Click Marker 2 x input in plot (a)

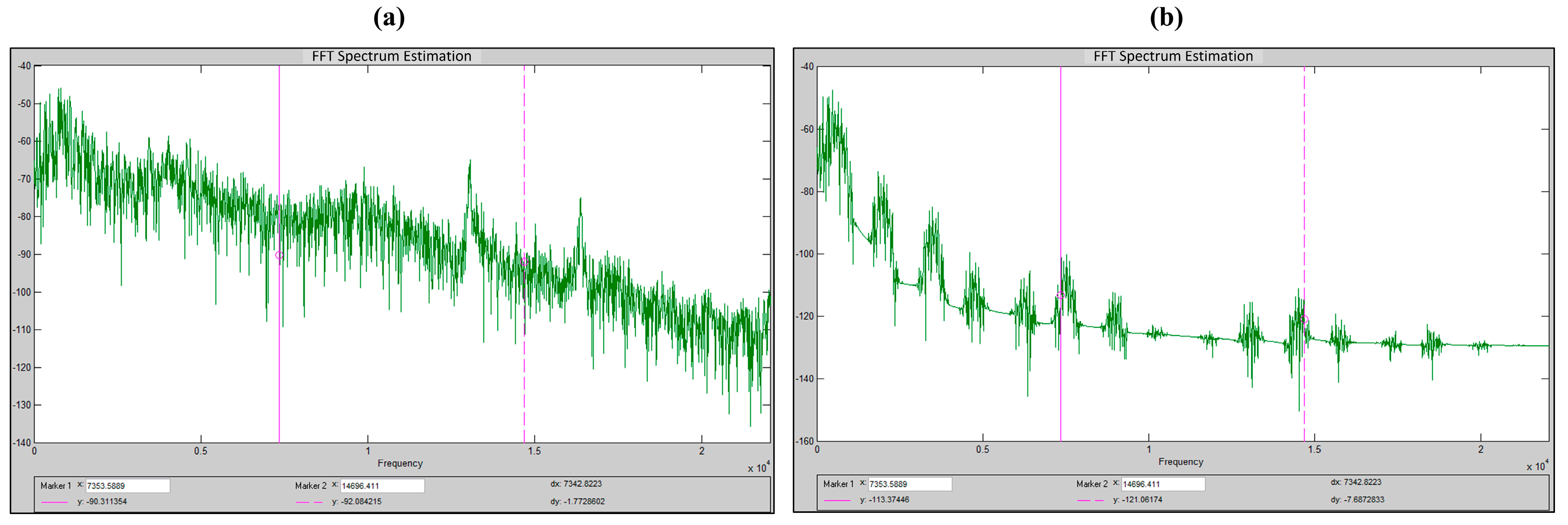(x=382, y=486)
